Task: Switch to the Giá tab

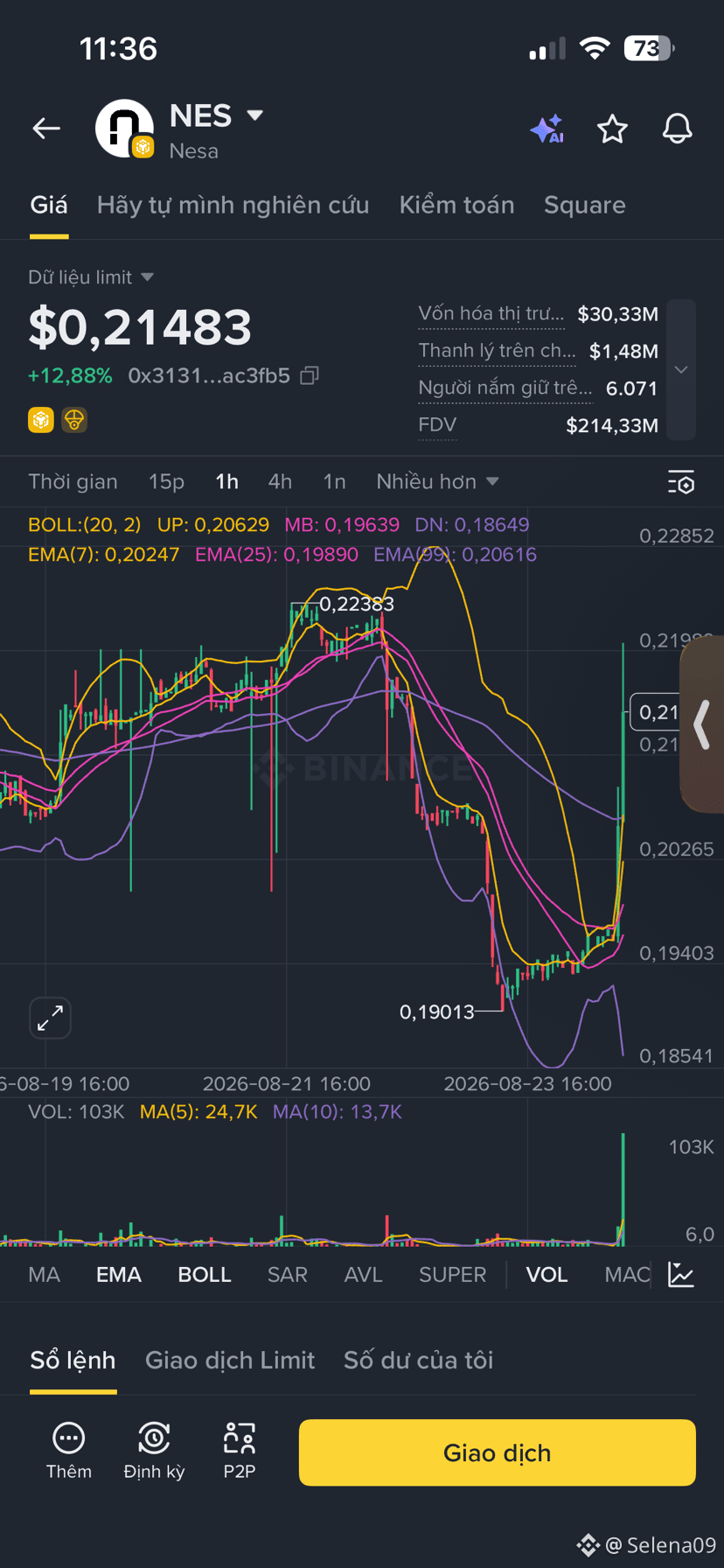Action: point(49,205)
